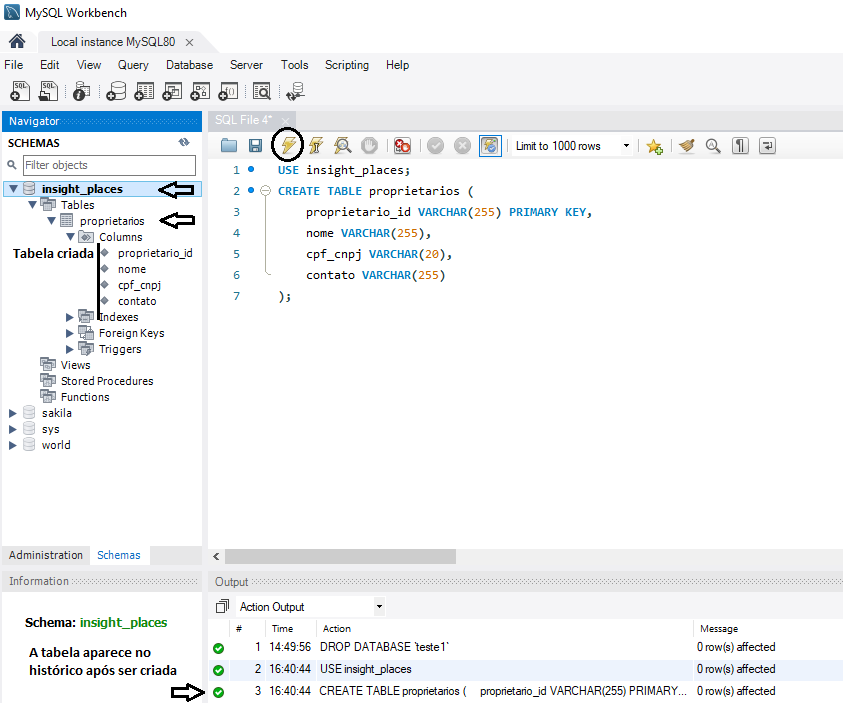The height and width of the screenshot is (703, 843).
Task: Fold the CREATE TABLE code block
Action: [265, 190]
